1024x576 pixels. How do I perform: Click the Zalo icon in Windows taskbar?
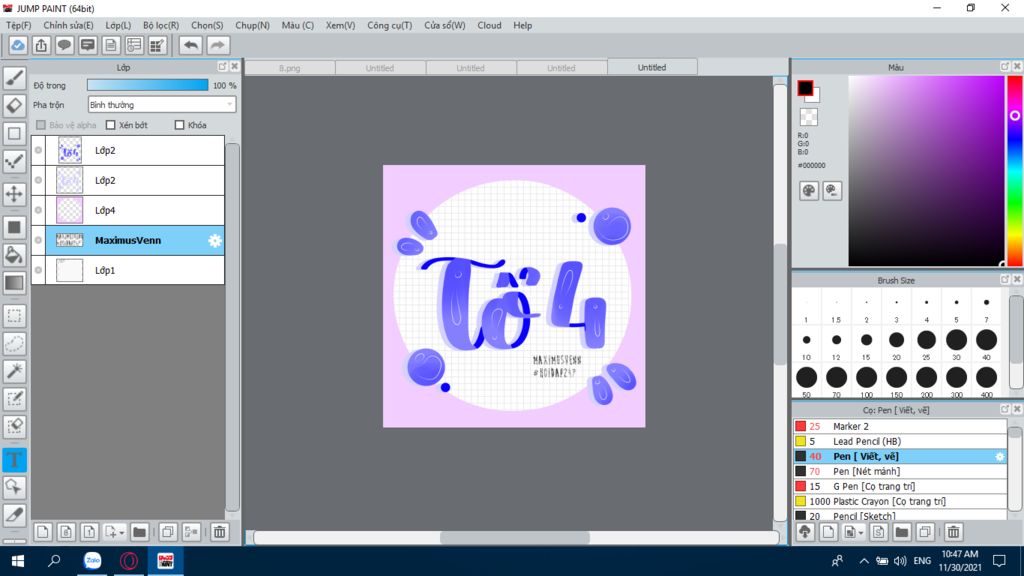click(x=93, y=560)
